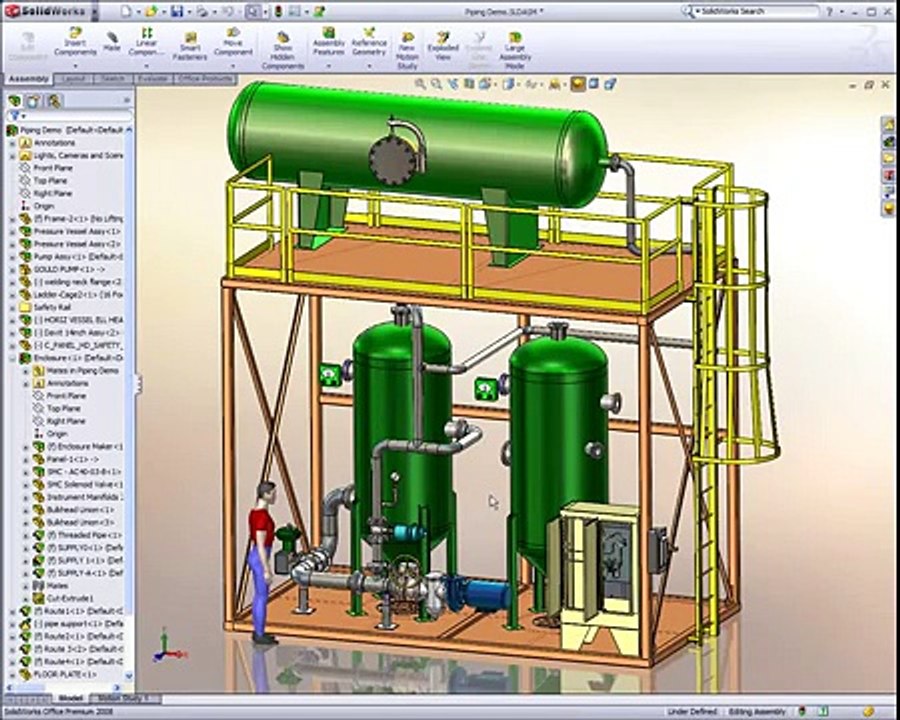Screen dimensions: 900x720
Task: Collapse the Enclosure<1> tree node
Action: click(x=13, y=358)
